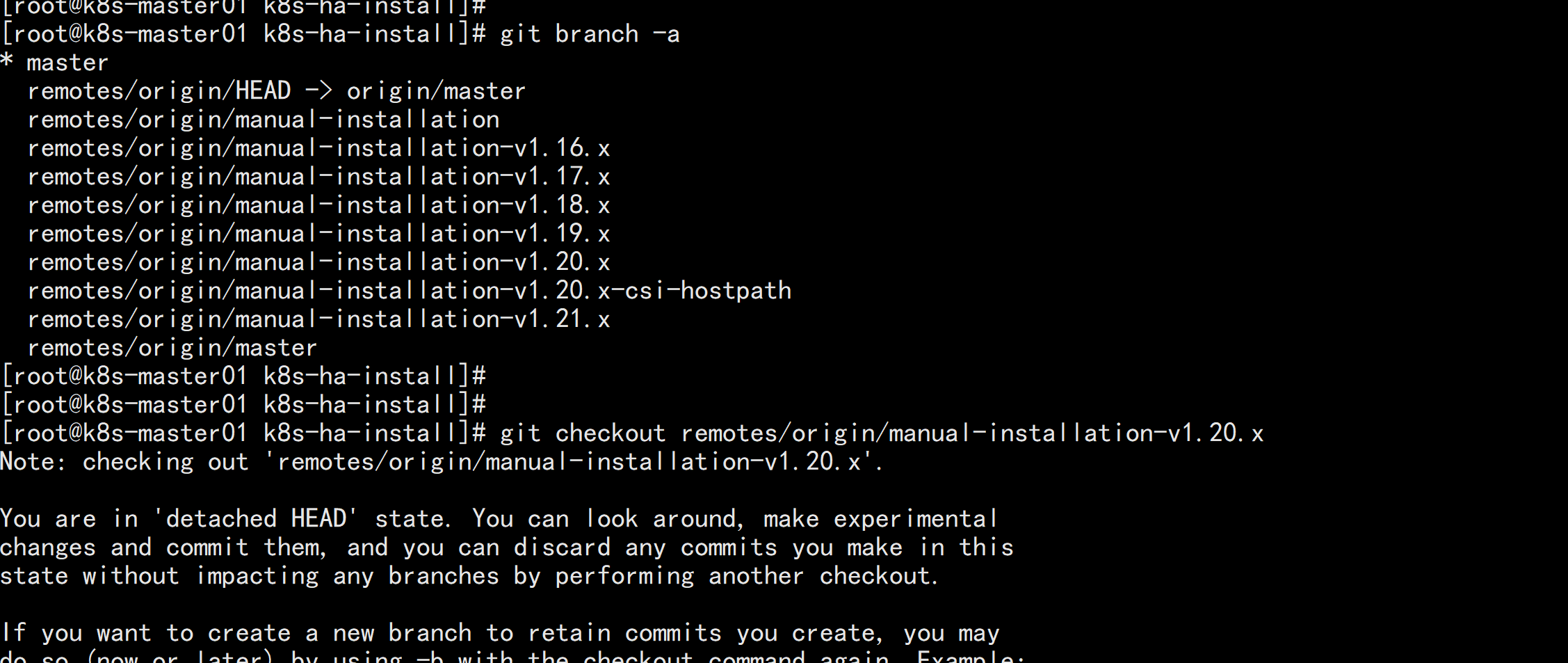The image size is (1568, 663).
Task: Click the line starting 'You are in 'detached HEAD''
Action: pos(499,519)
